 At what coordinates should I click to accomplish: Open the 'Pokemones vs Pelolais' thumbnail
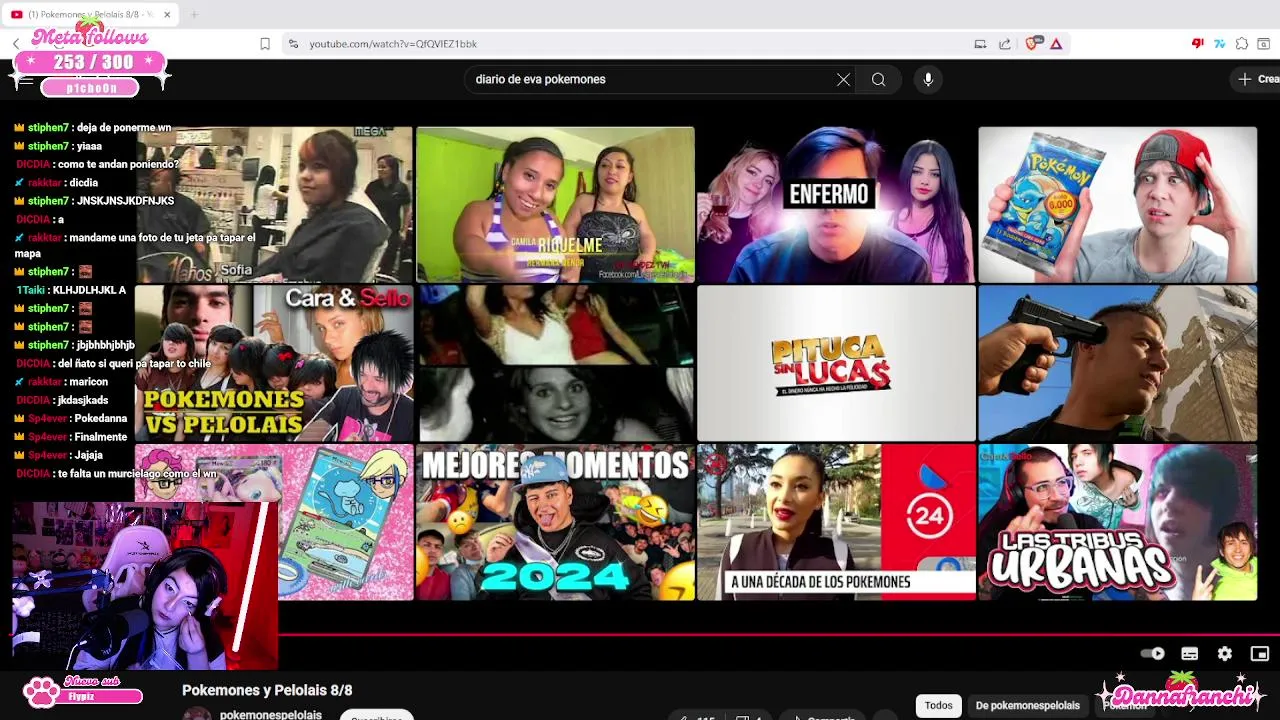pyautogui.click(x=274, y=364)
